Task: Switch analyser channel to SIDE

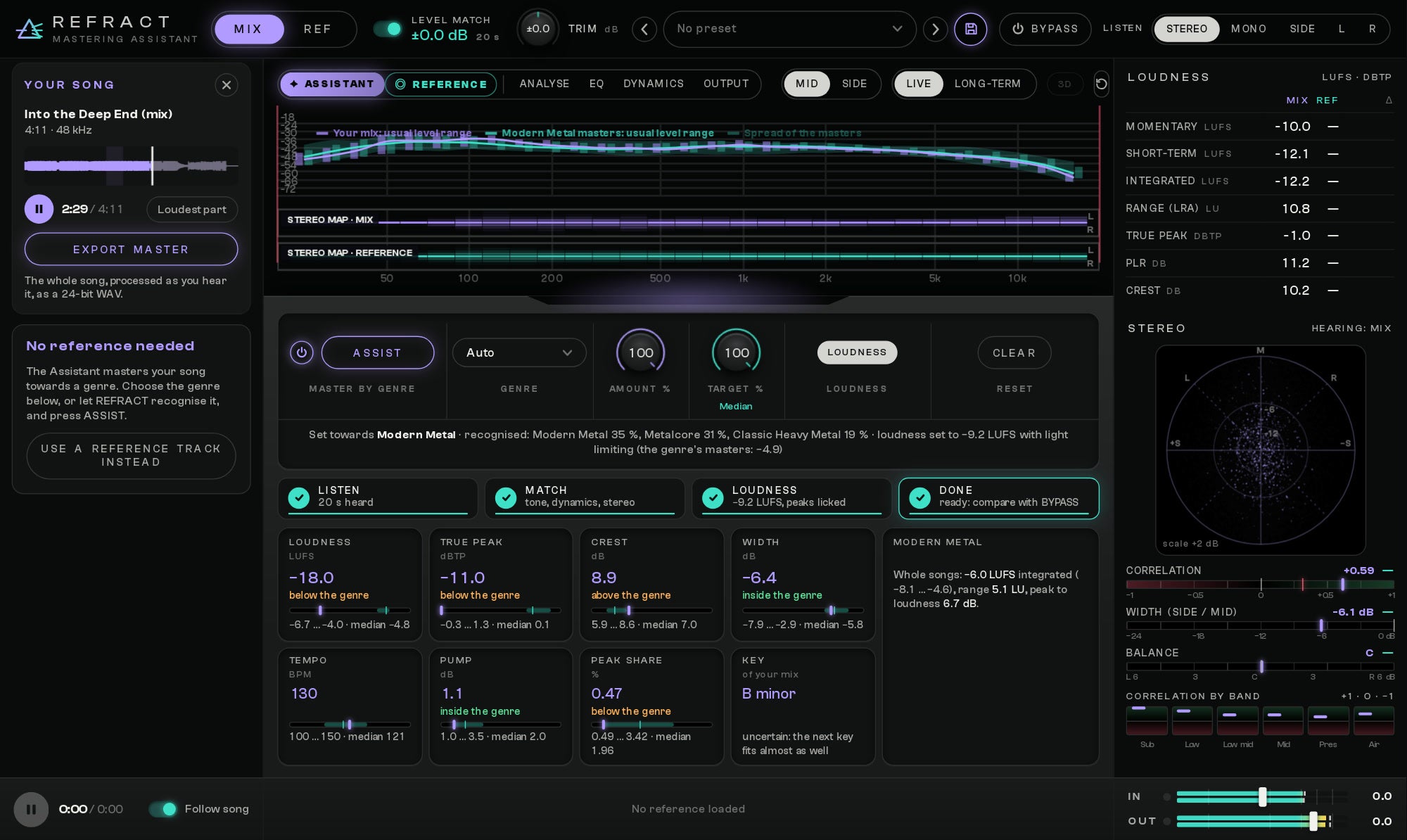Action: pyautogui.click(x=854, y=84)
